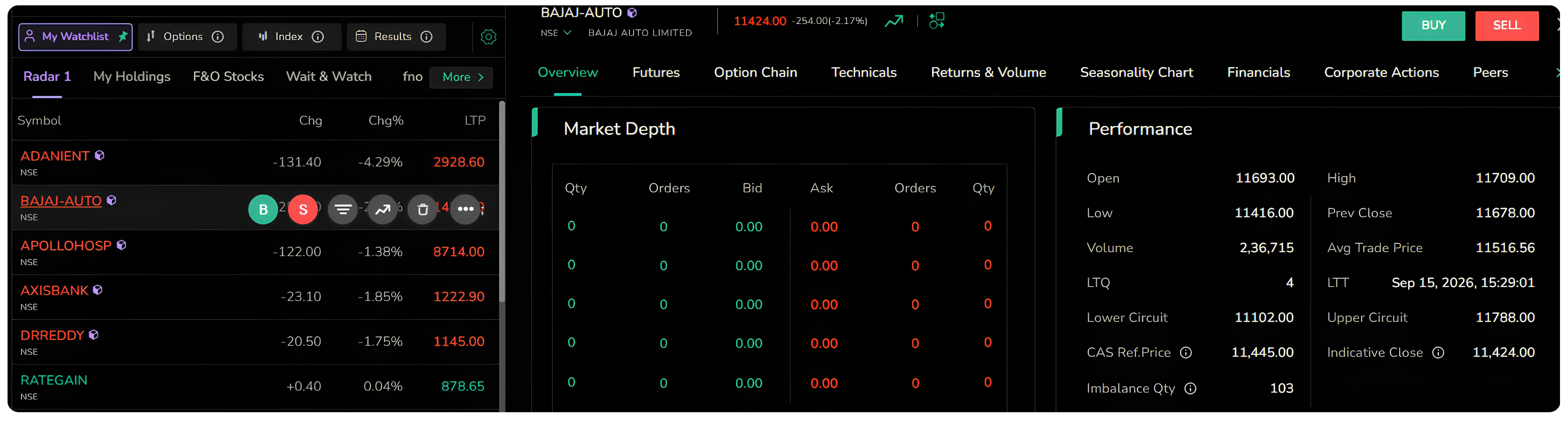Open the Overview tab

pos(568,72)
